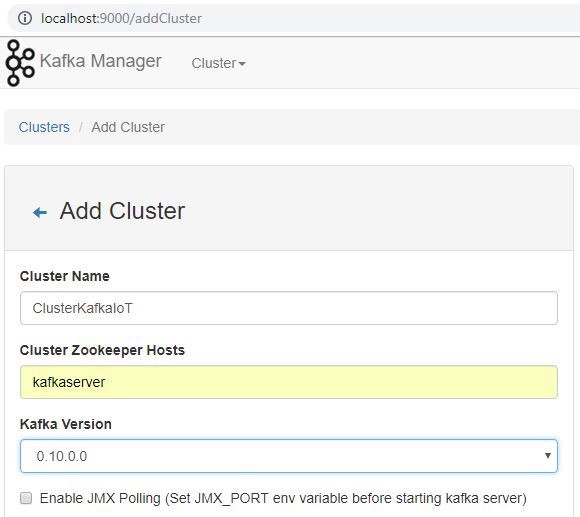Click the Kafka Manager brand title
Screen dimensions: 580x517
(x=100, y=61)
